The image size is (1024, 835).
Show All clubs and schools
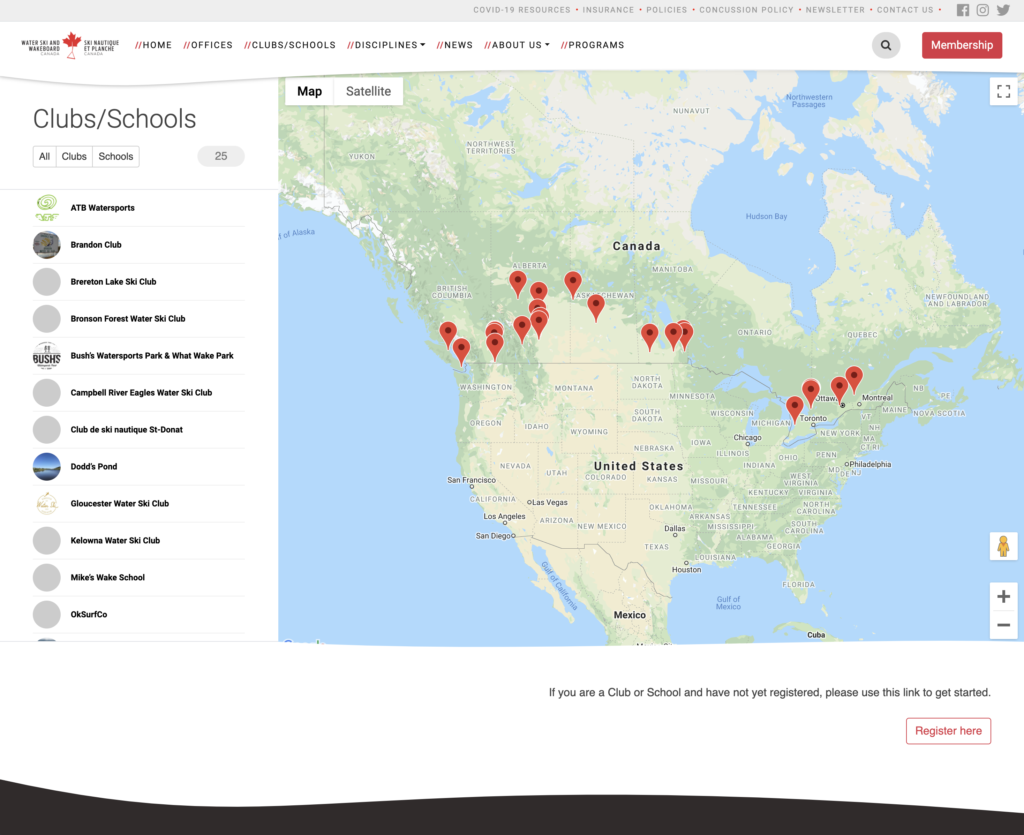pos(44,157)
